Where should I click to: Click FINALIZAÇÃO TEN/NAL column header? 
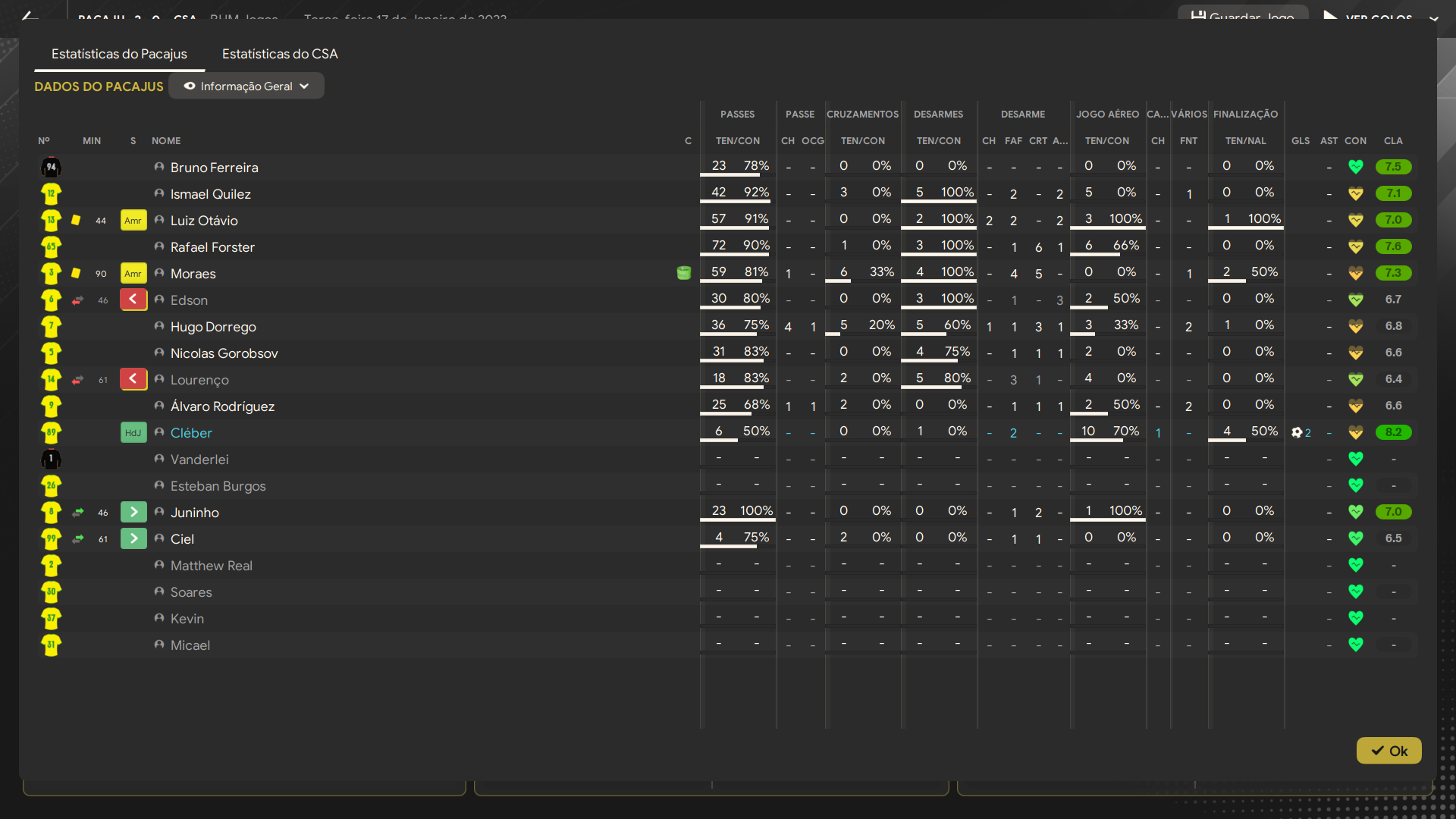1246,141
